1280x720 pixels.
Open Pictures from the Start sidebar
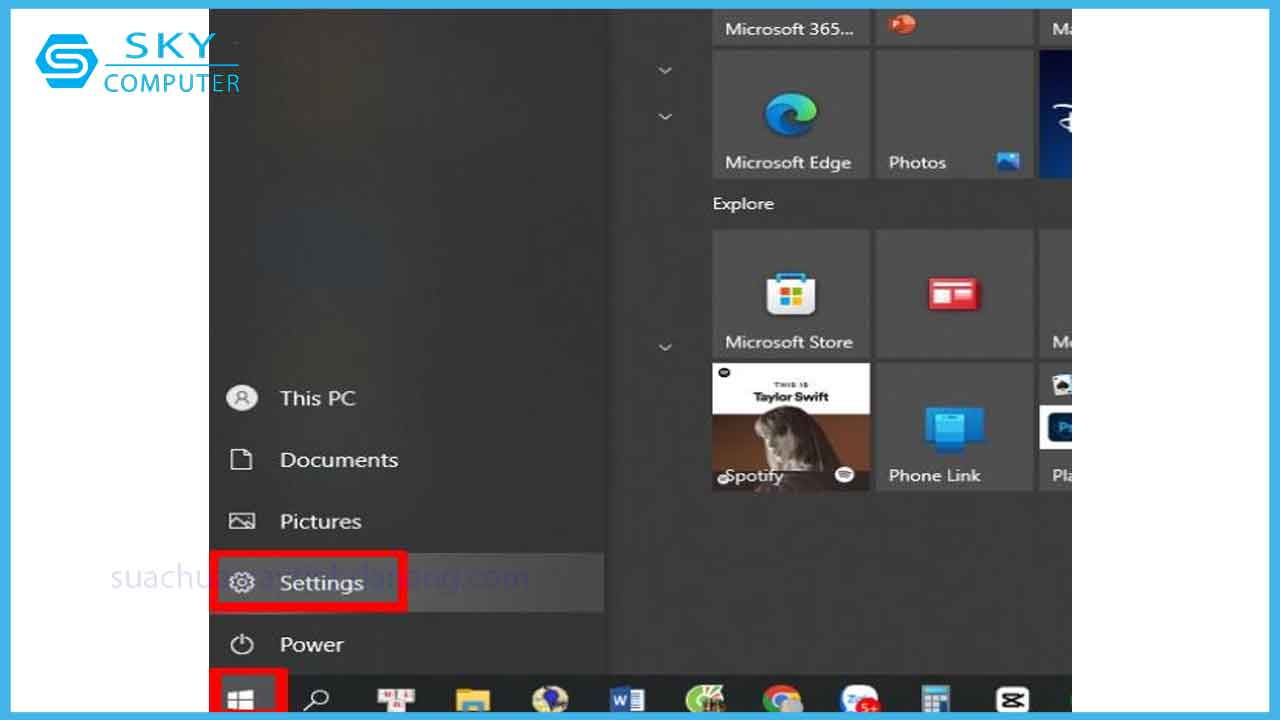click(320, 521)
